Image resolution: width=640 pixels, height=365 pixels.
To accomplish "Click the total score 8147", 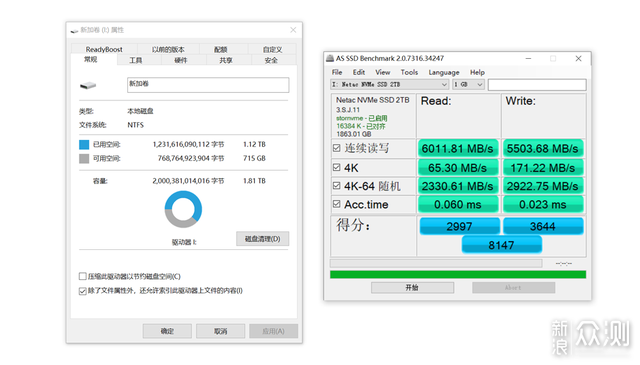I will (502, 245).
